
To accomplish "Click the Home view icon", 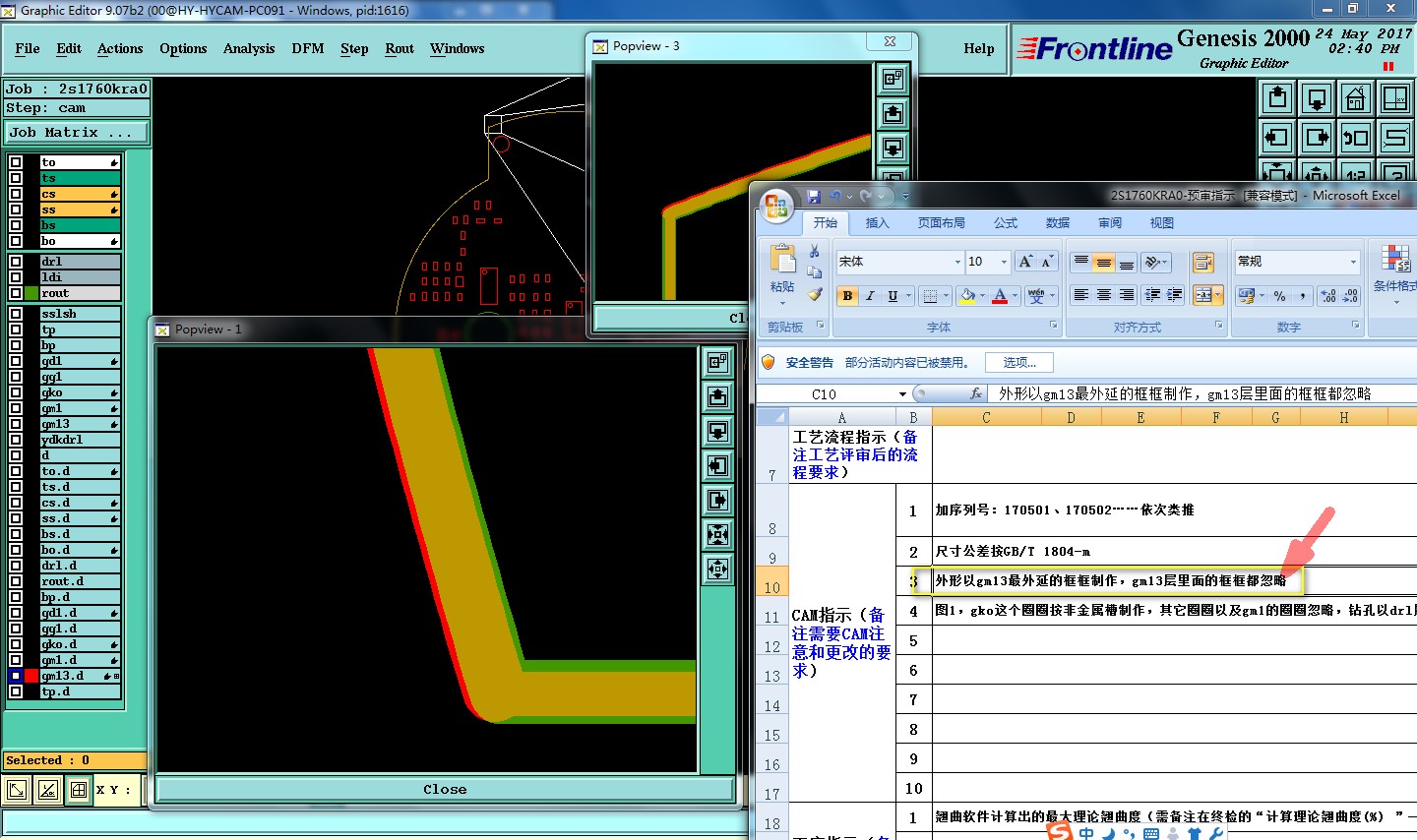I will 1356,98.
